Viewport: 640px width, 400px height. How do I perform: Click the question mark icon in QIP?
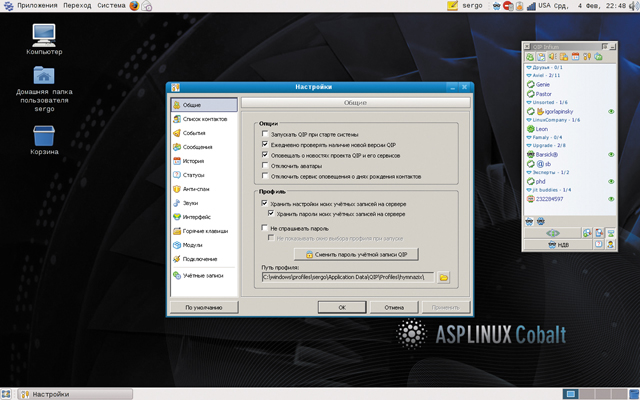(x=598, y=244)
